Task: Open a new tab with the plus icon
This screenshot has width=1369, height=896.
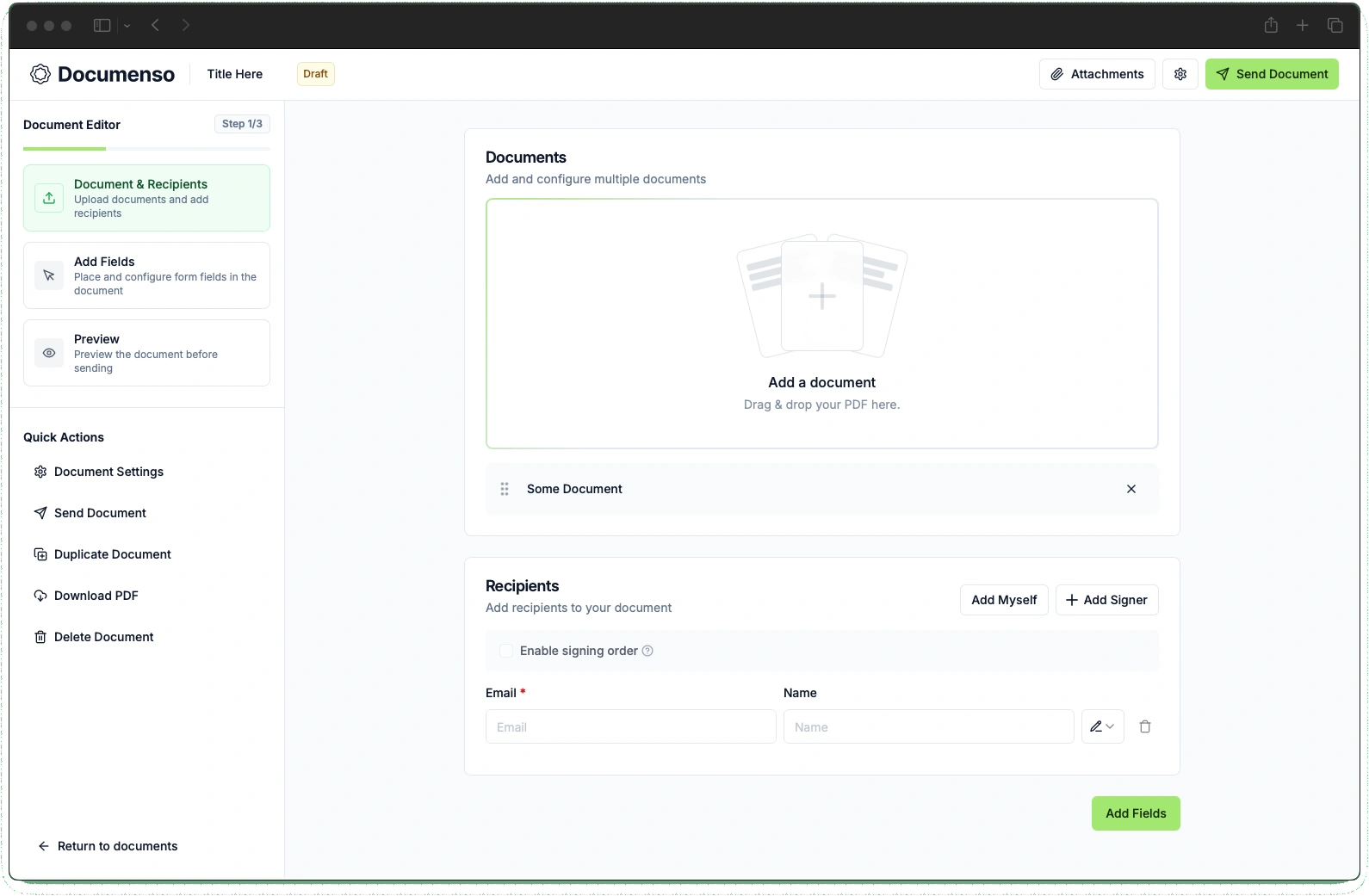Action: coord(1303,26)
